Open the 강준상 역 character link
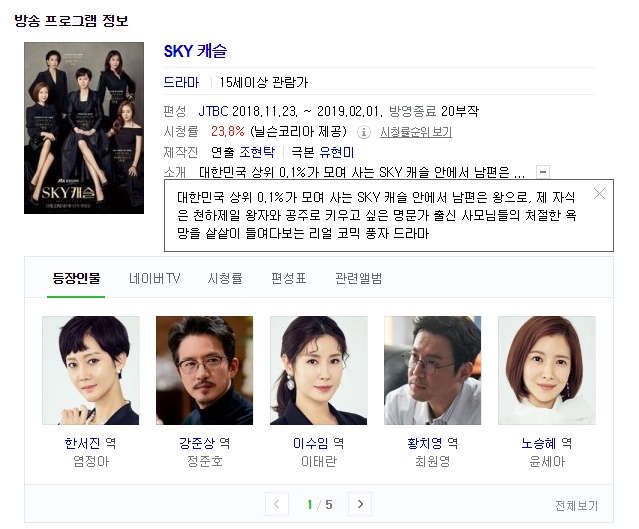The height and width of the screenshot is (529, 639). pos(204,443)
